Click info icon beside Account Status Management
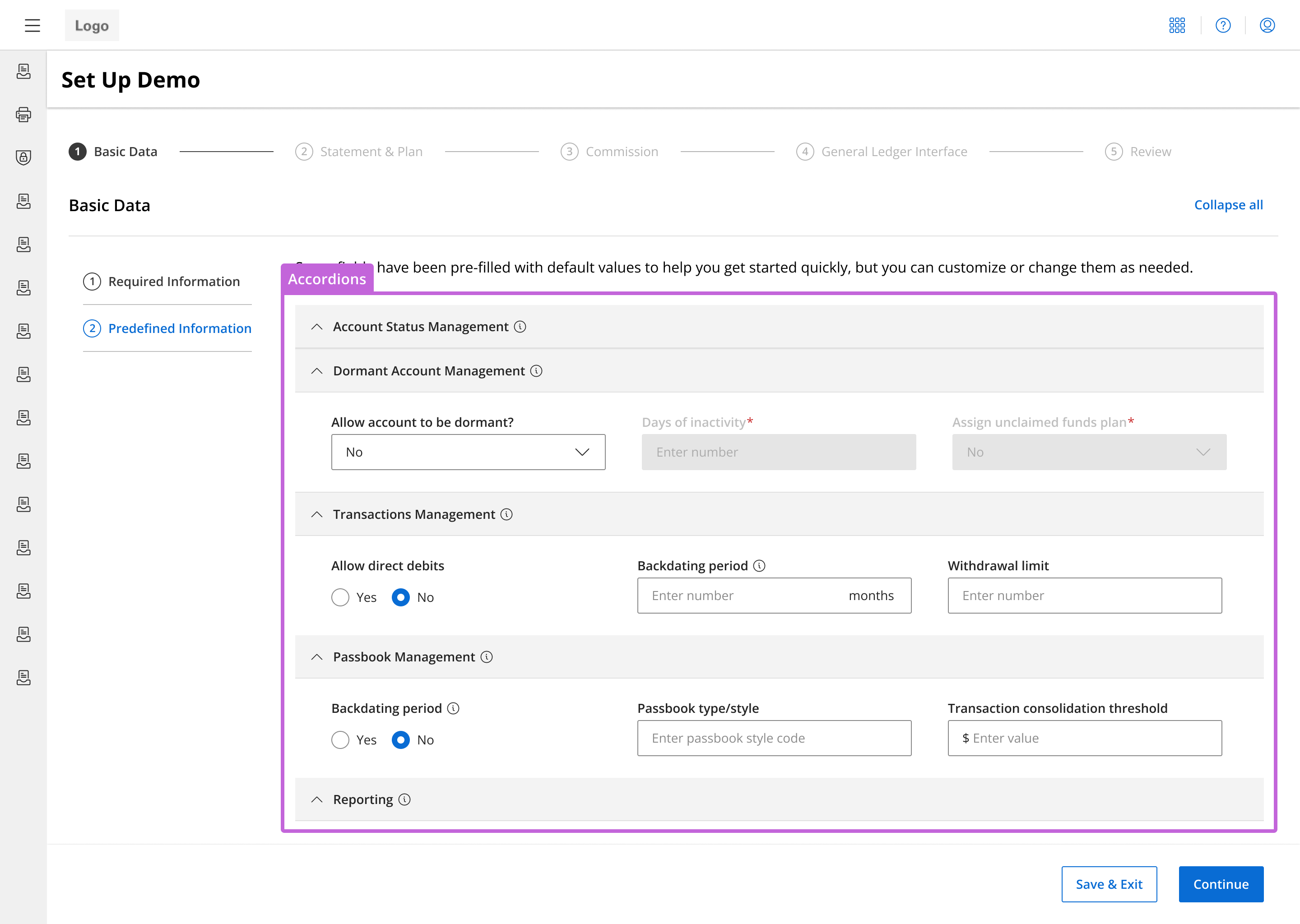The image size is (1300, 924). click(520, 327)
